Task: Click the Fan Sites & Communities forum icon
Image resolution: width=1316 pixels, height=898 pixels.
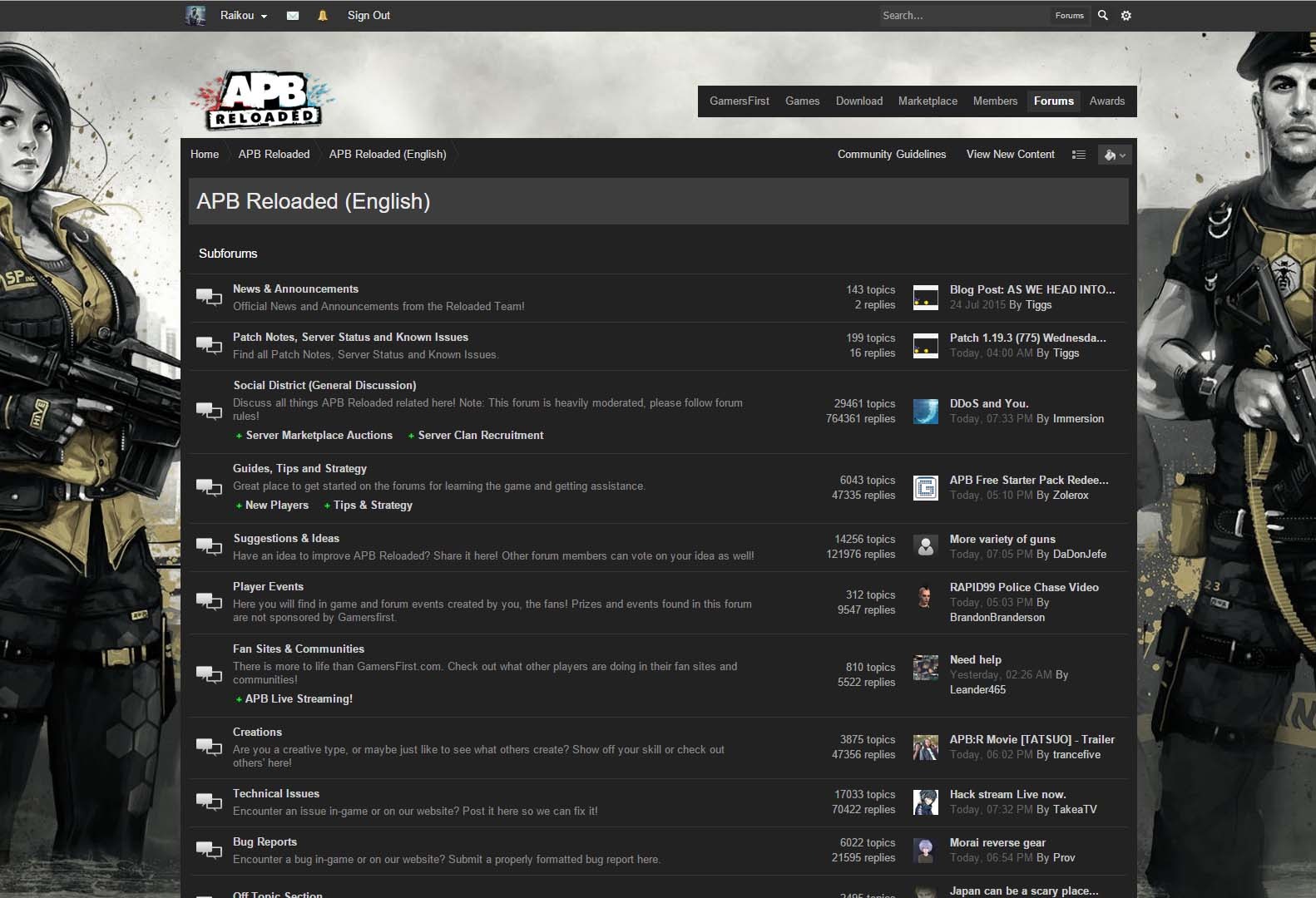Action: [209, 673]
